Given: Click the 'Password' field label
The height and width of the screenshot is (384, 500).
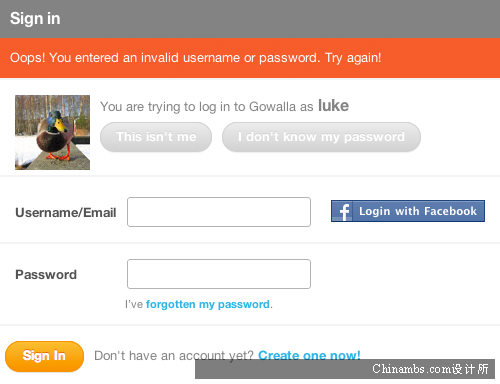Looking at the screenshot, I should point(46,275).
